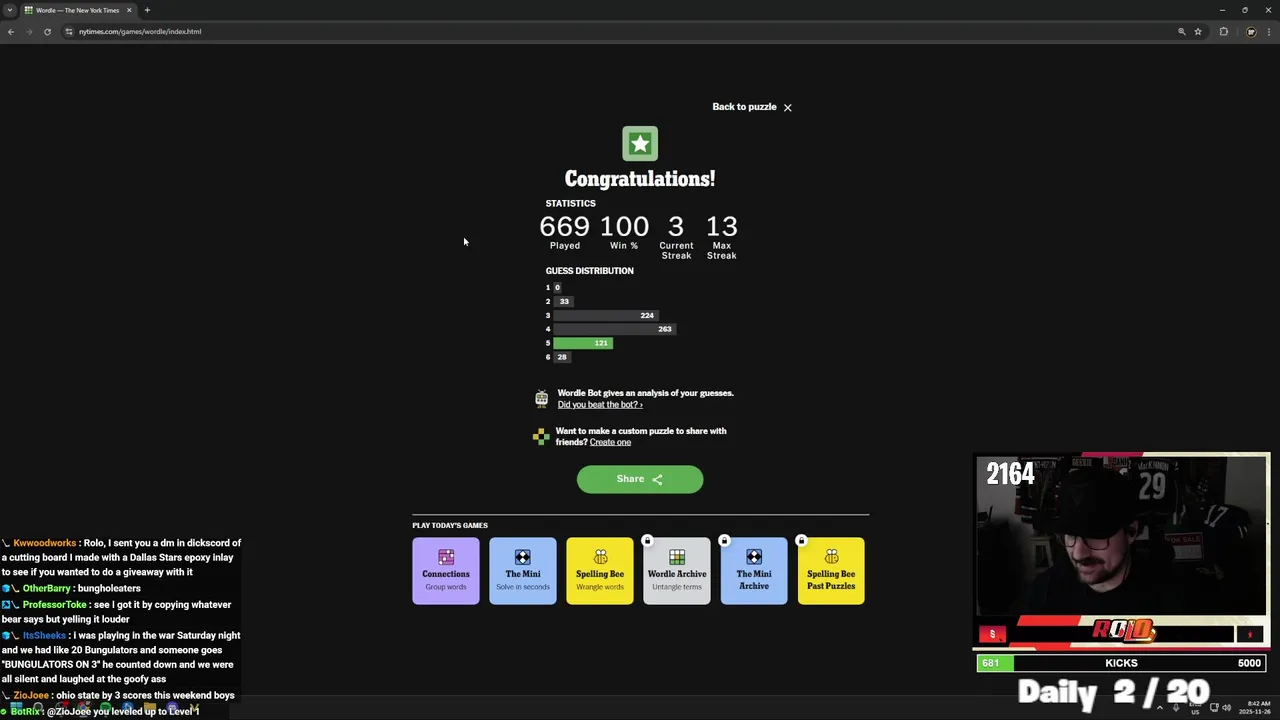Open the Wordle Archive card
The height and width of the screenshot is (720, 1280).
click(x=677, y=571)
